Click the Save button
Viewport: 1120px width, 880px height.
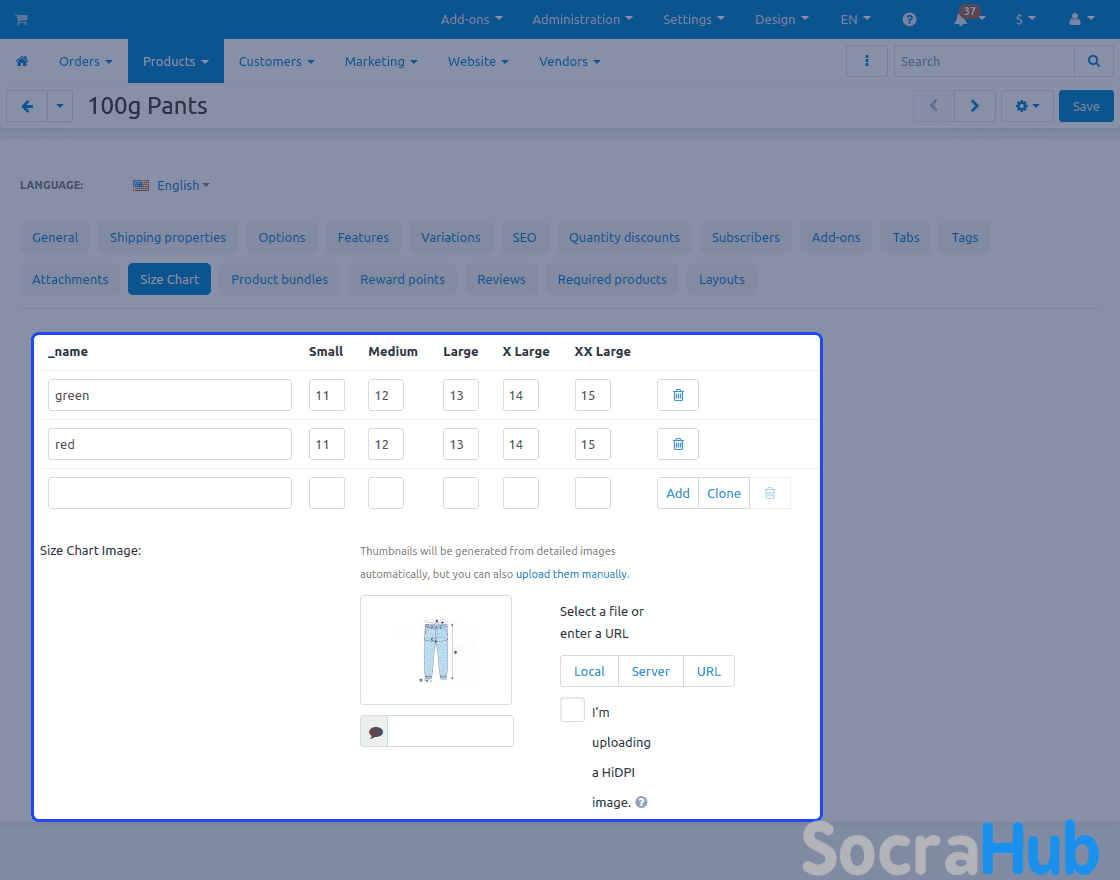(1085, 106)
